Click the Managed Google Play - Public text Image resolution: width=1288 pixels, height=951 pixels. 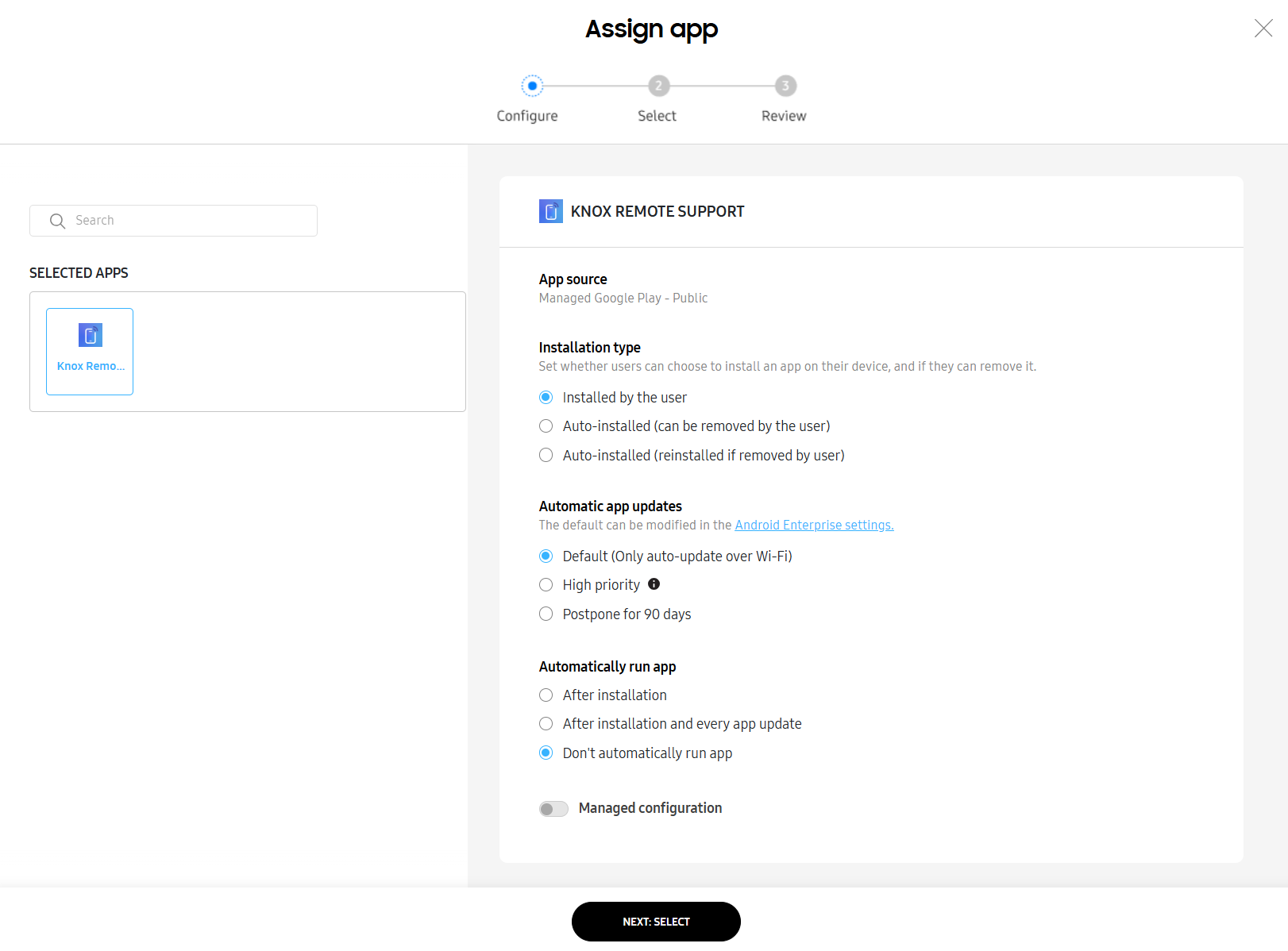point(623,298)
